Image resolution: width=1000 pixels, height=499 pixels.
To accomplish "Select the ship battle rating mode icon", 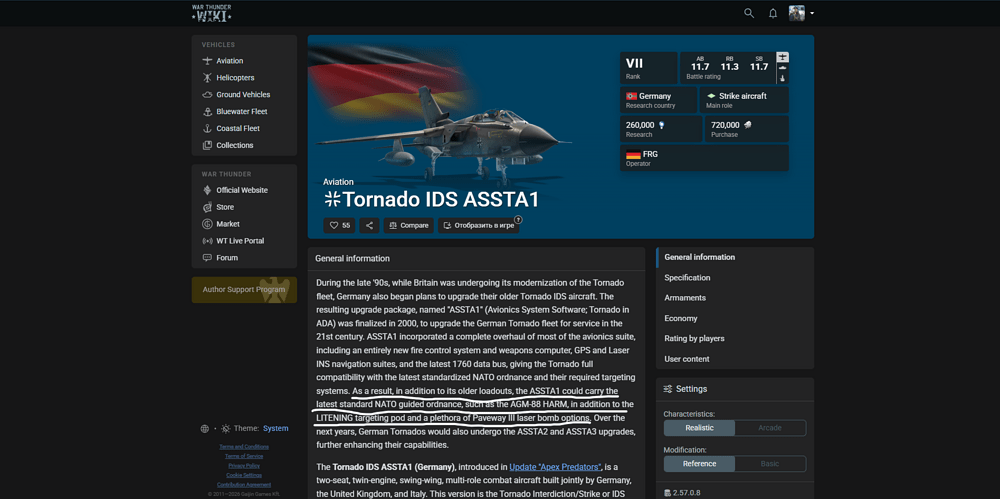I will (x=783, y=78).
